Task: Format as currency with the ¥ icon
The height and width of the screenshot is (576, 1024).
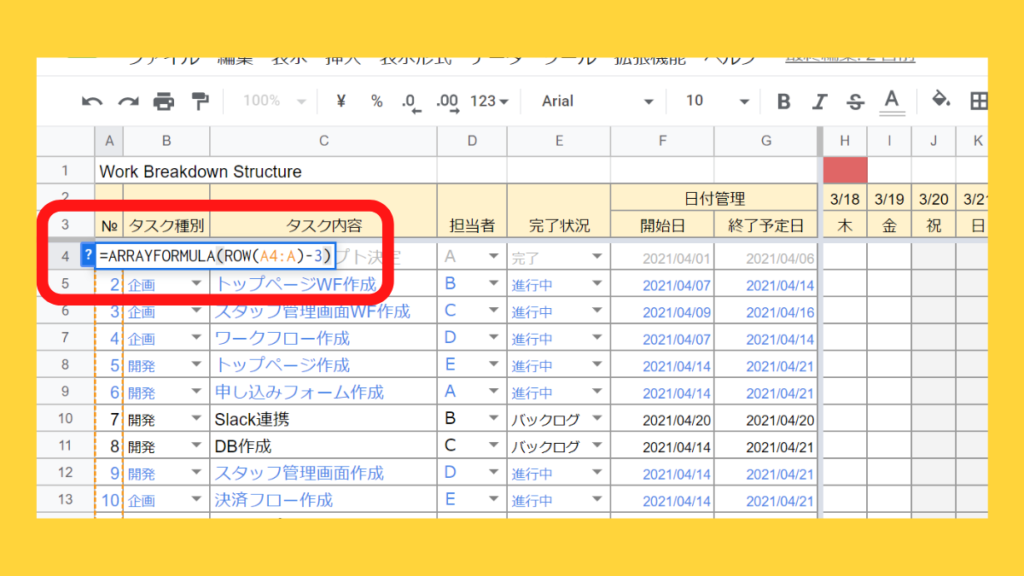Action: coord(341,101)
